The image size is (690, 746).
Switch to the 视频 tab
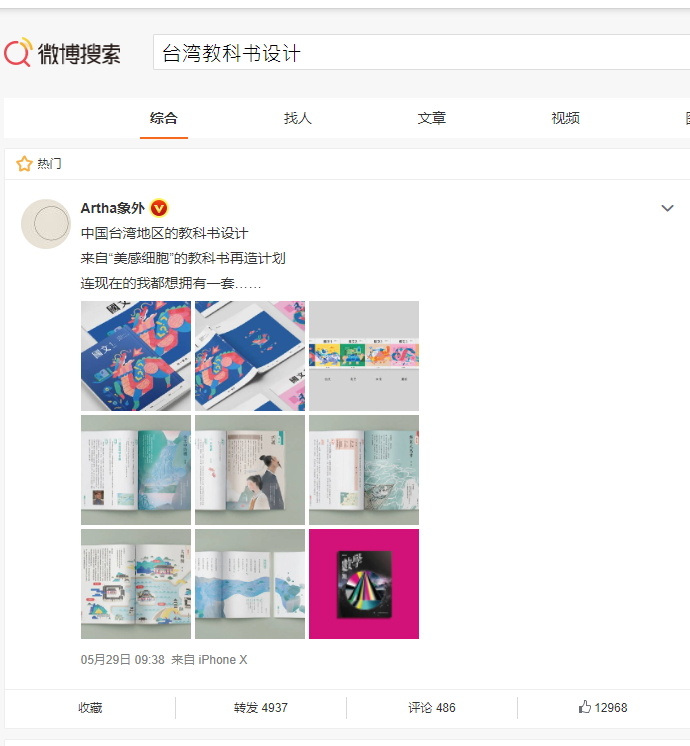pyautogui.click(x=565, y=118)
